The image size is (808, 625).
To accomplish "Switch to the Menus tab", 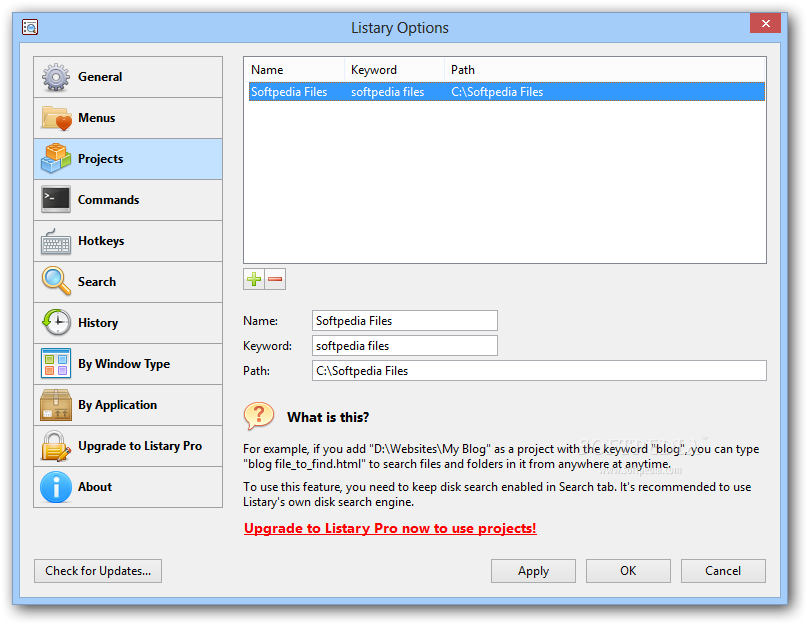I will click(x=128, y=118).
